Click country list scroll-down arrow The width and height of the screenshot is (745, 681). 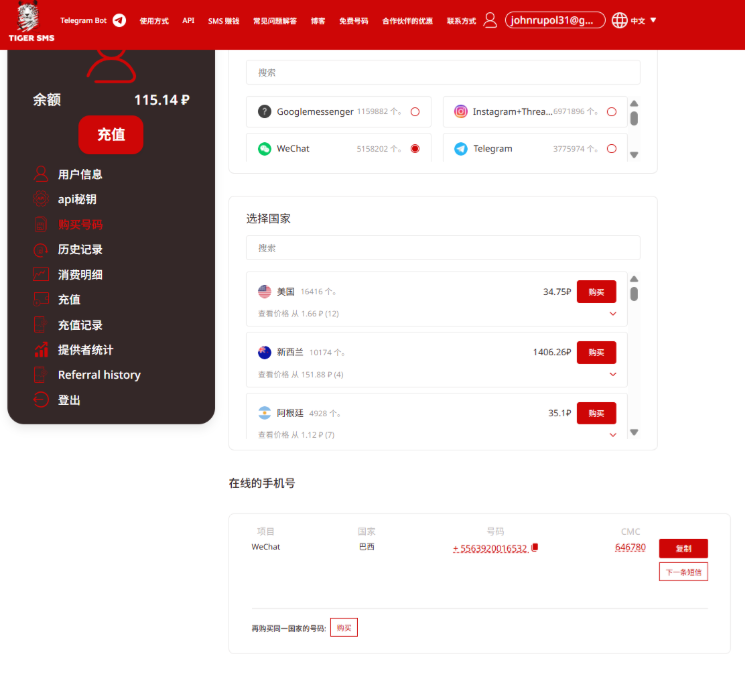(634, 432)
